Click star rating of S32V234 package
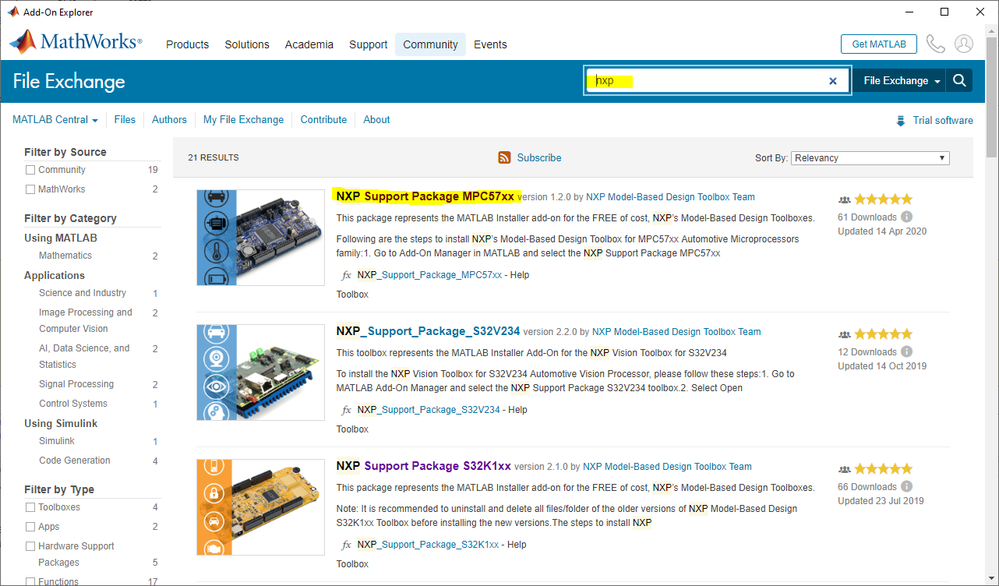 pyautogui.click(x=883, y=334)
